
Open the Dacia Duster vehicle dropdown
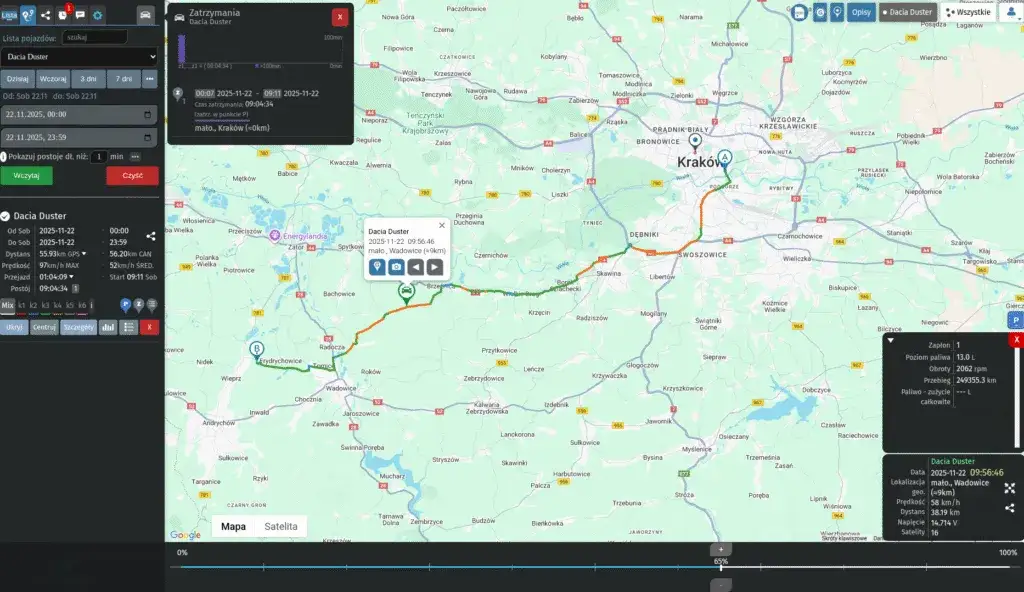(x=79, y=57)
